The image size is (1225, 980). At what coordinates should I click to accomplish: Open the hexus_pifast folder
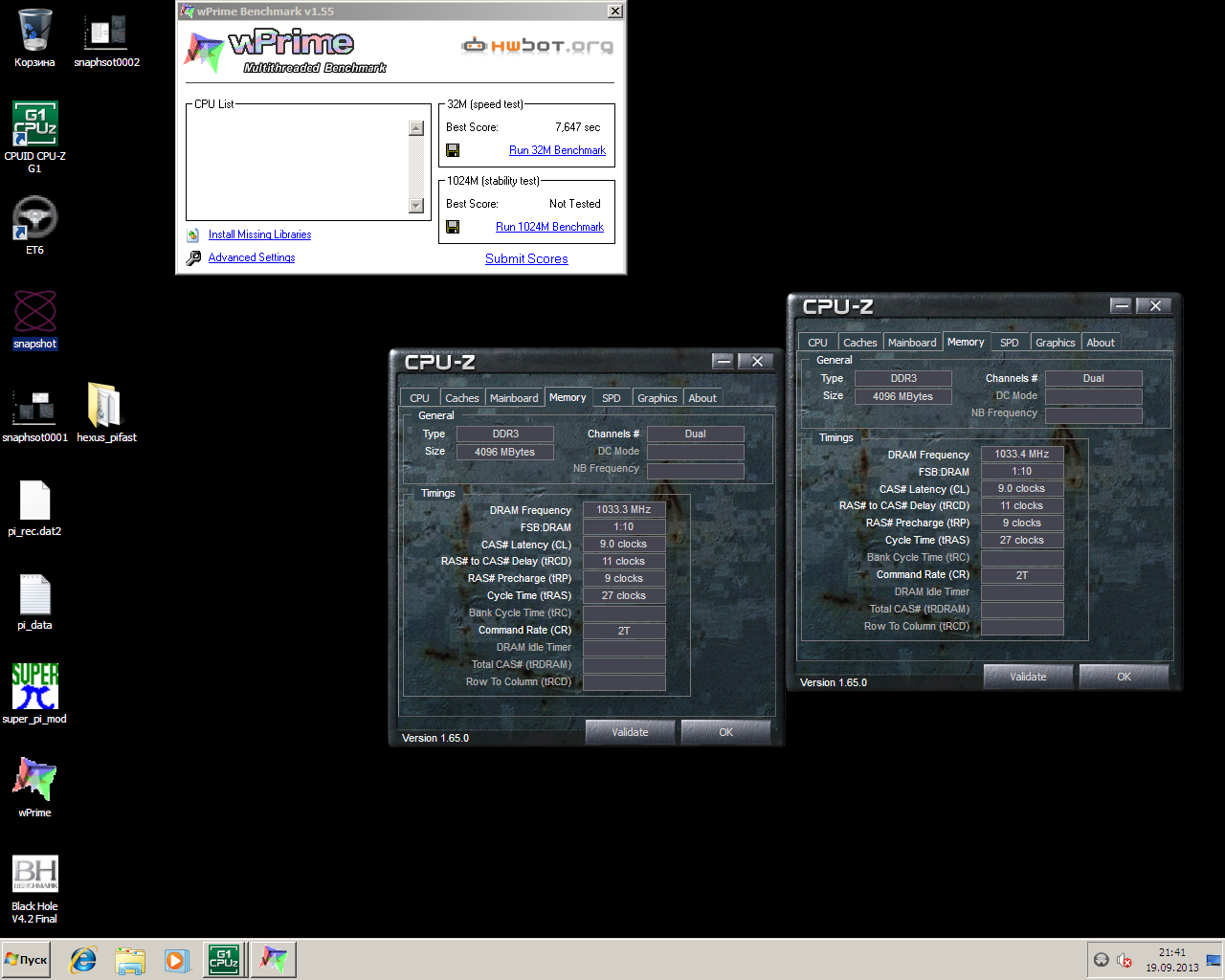tap(106, 413)
